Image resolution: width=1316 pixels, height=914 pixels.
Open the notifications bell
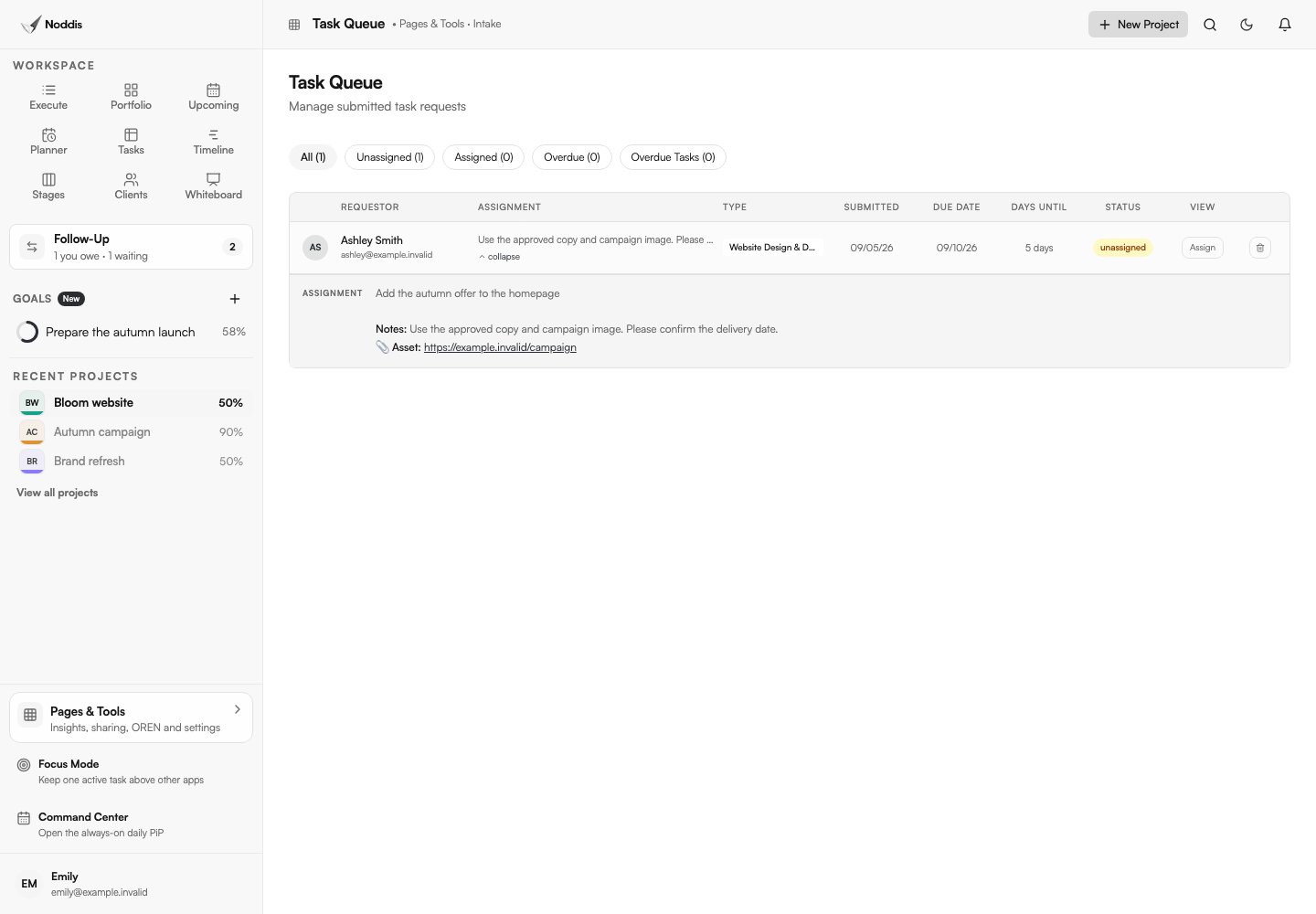pyautogui.click(x=1285, y=25)
